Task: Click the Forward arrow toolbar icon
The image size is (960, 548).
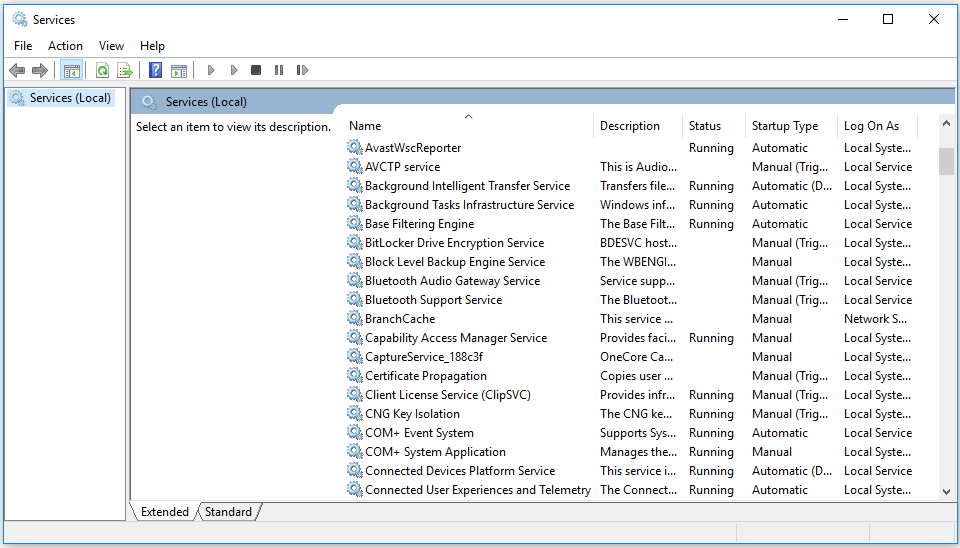Action: (40, 70)
